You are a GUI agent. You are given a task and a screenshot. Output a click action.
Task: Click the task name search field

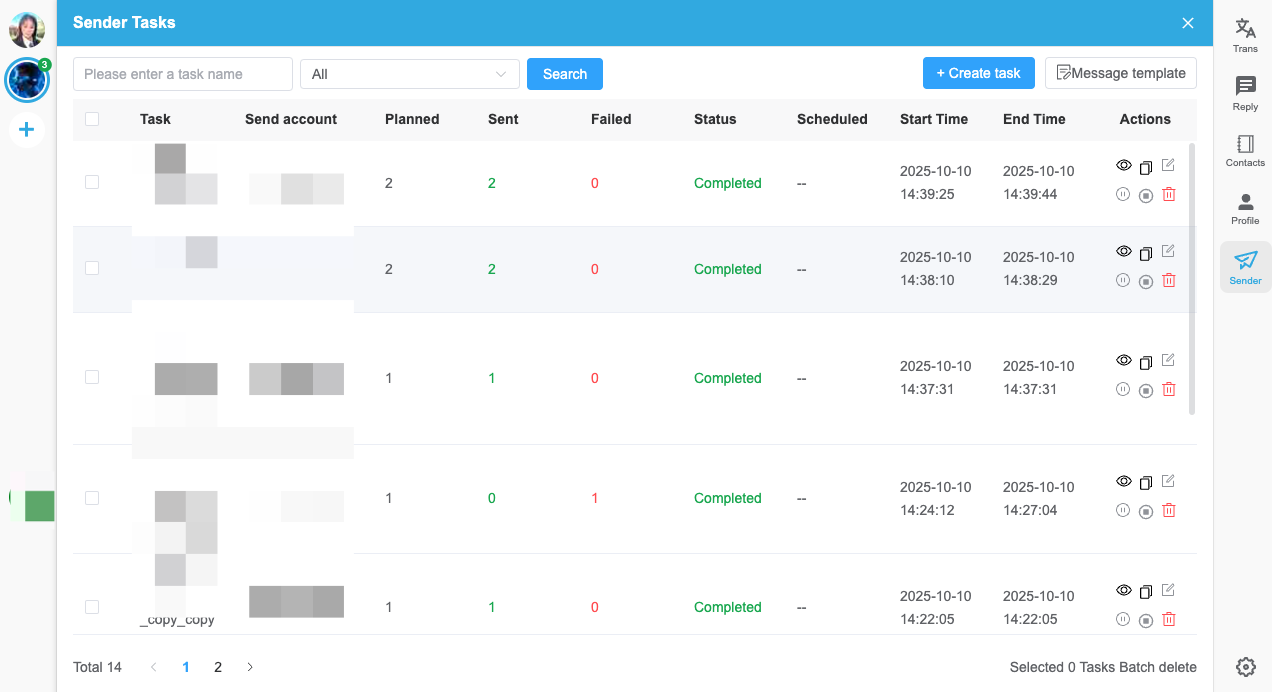point(182,74)
